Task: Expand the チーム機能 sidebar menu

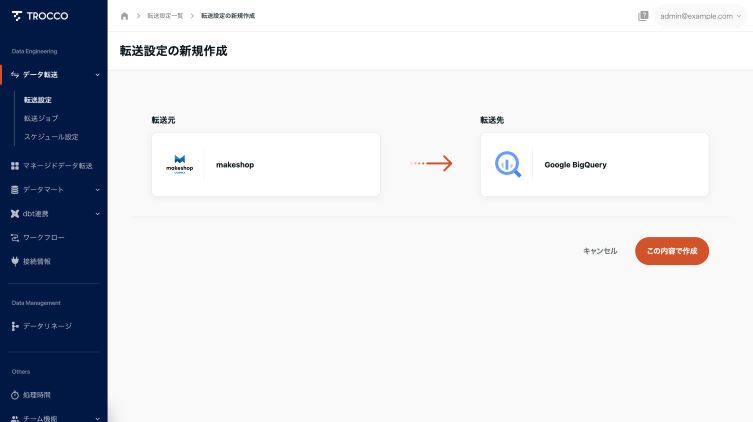Action: pyautogui.click(x=97, y=418)
